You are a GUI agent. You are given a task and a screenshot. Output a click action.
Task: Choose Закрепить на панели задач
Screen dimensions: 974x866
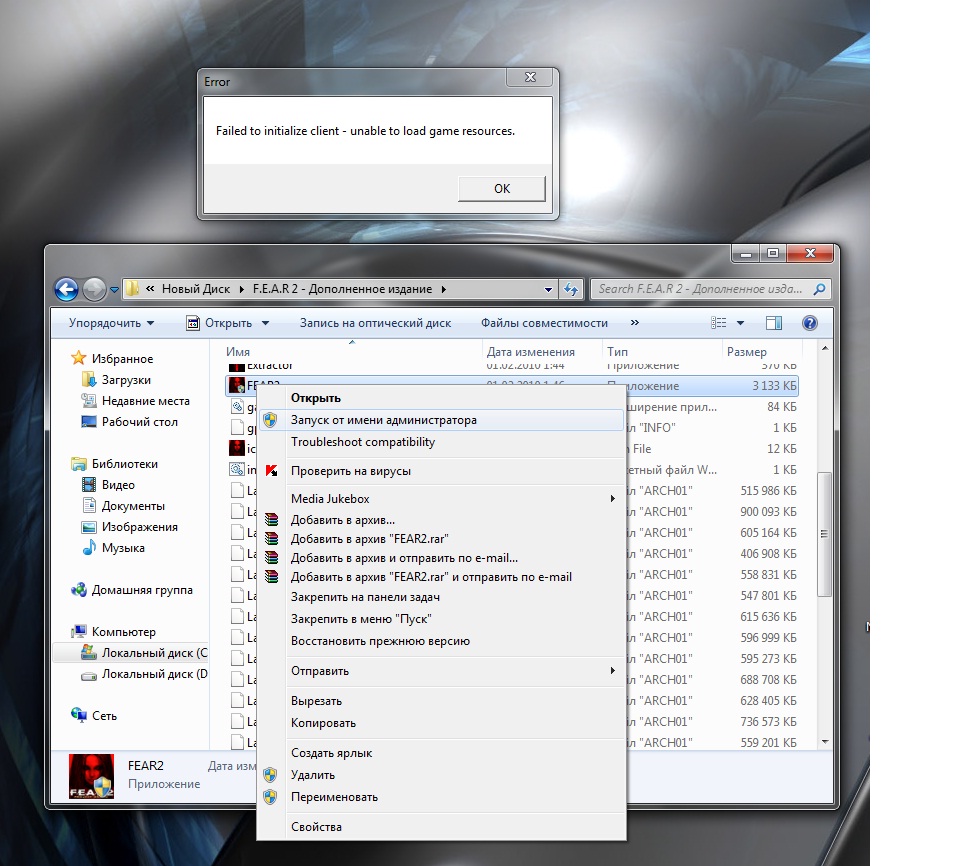(442, 597)
